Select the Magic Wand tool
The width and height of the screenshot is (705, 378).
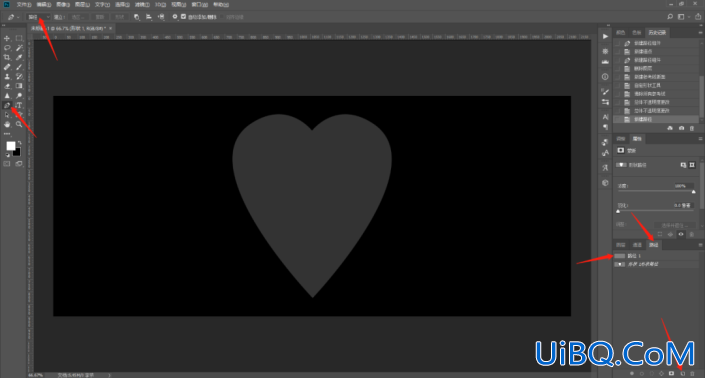(x=19, y=48)
